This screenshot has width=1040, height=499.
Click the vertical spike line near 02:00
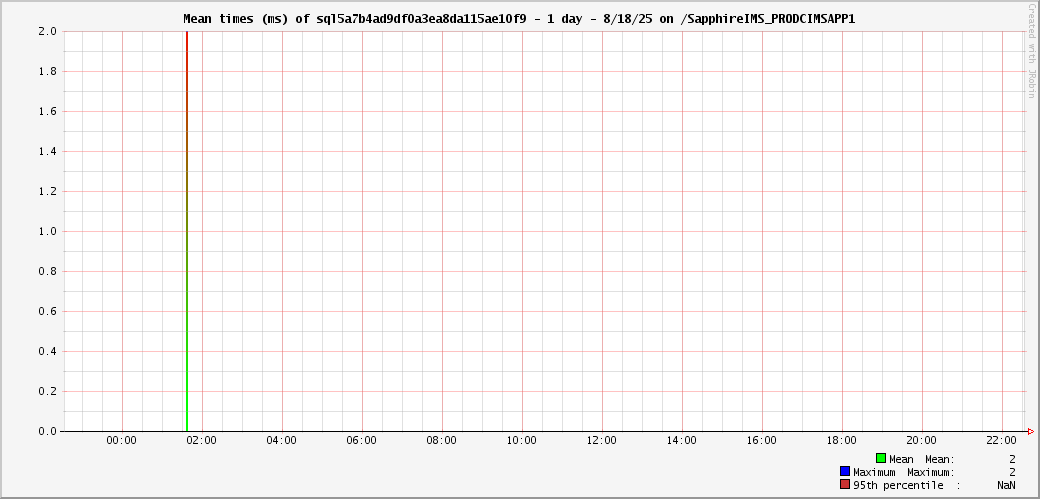tap(187, 231)
